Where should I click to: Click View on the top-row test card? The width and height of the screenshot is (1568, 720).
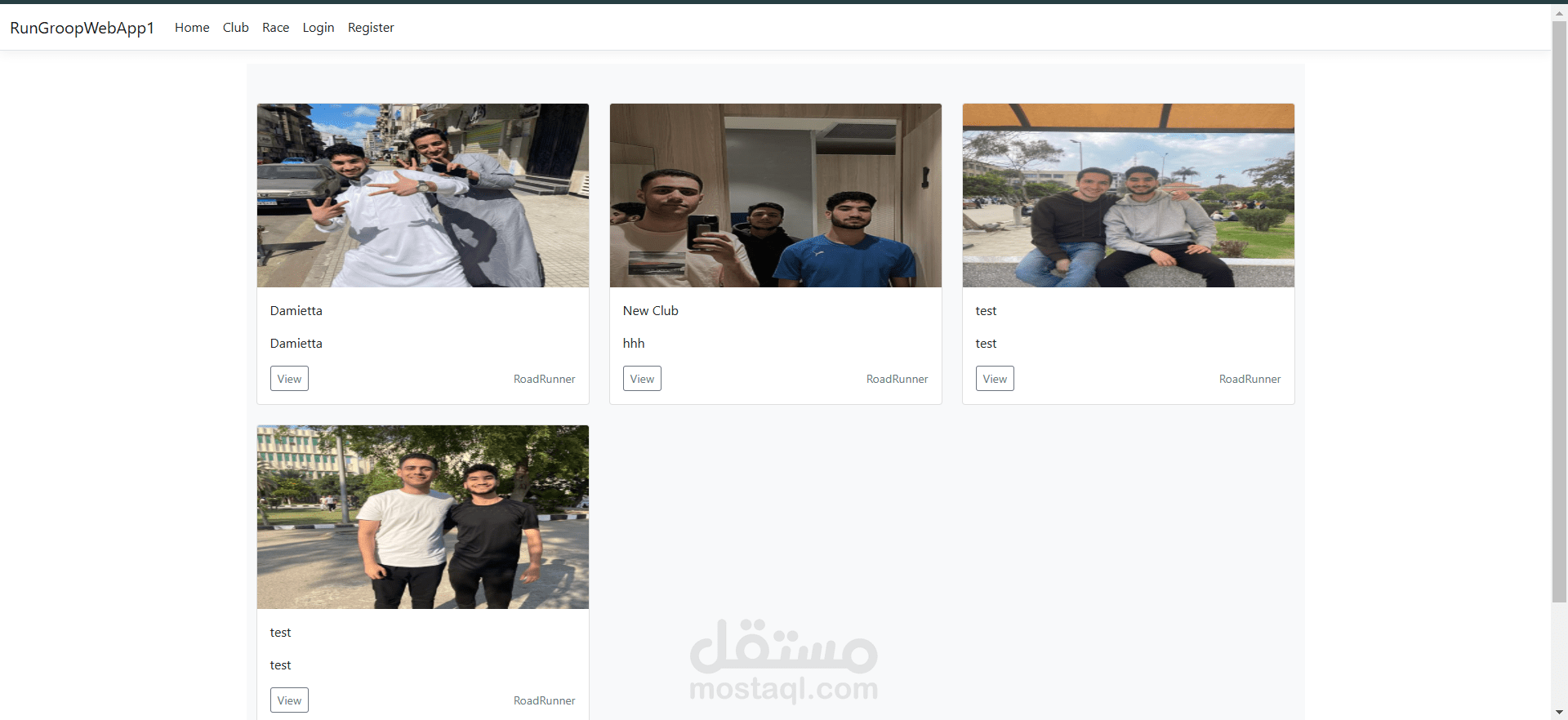click(995, 379)
